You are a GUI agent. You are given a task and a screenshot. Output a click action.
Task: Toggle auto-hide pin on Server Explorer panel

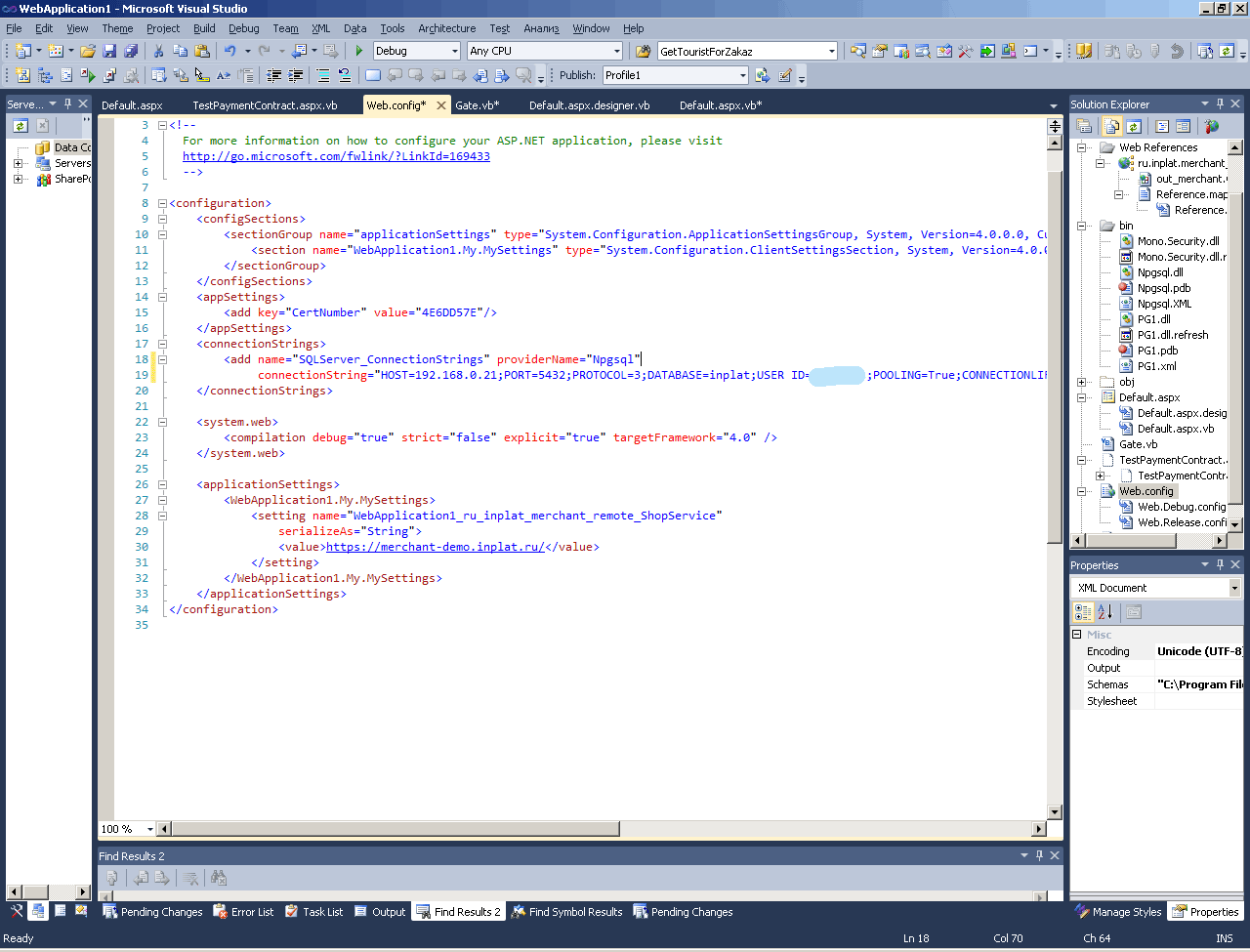pos(67,103)
